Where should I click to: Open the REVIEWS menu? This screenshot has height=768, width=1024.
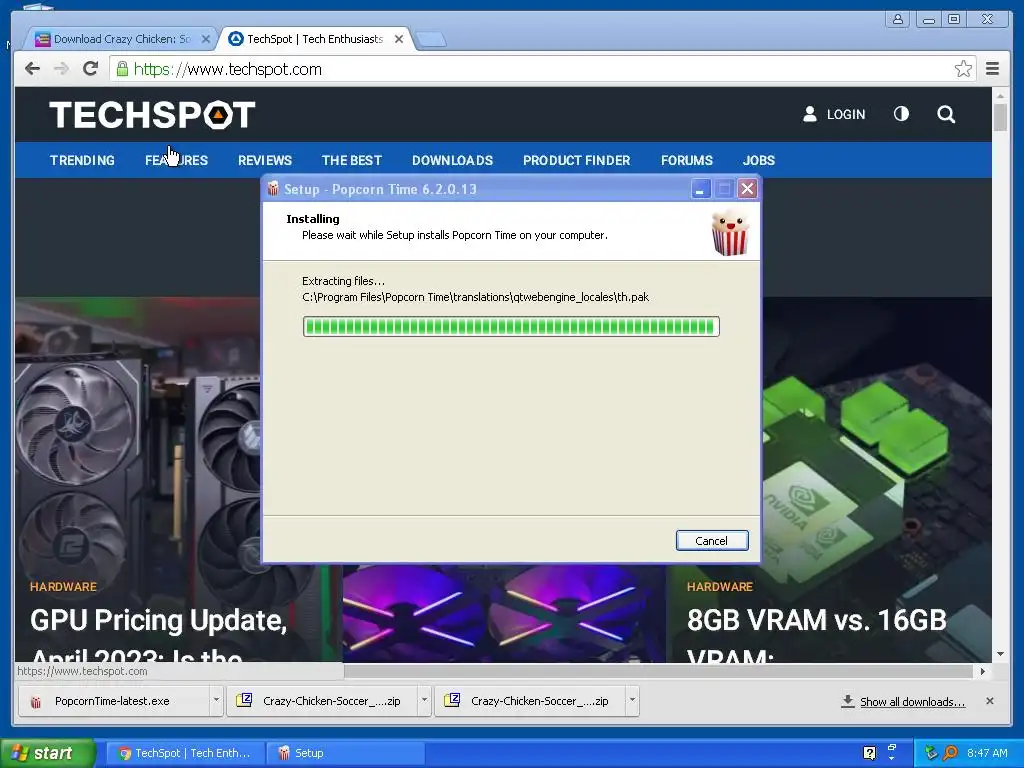[x=264, y=160]
